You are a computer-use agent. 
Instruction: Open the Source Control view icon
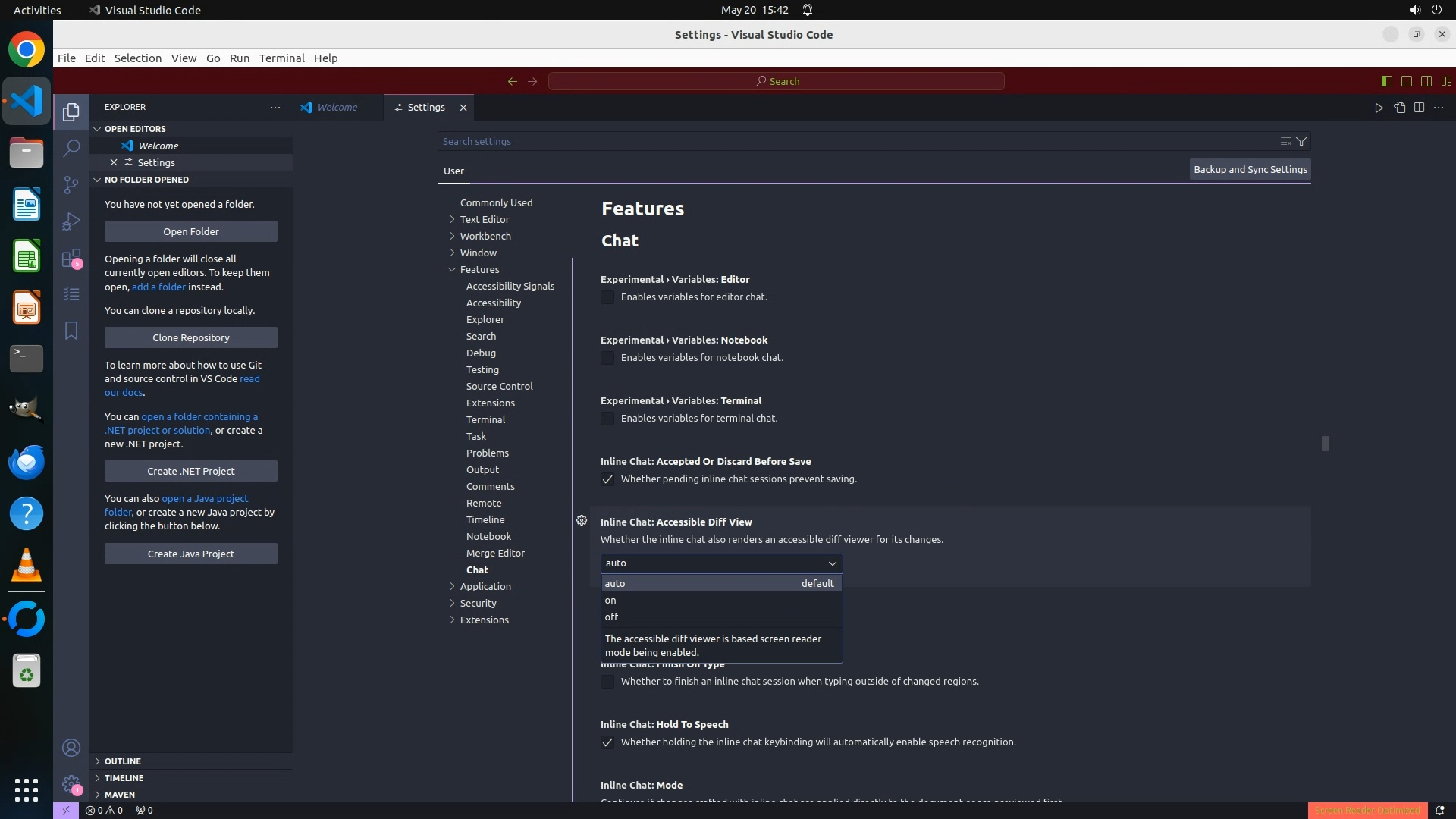point(71,185)
